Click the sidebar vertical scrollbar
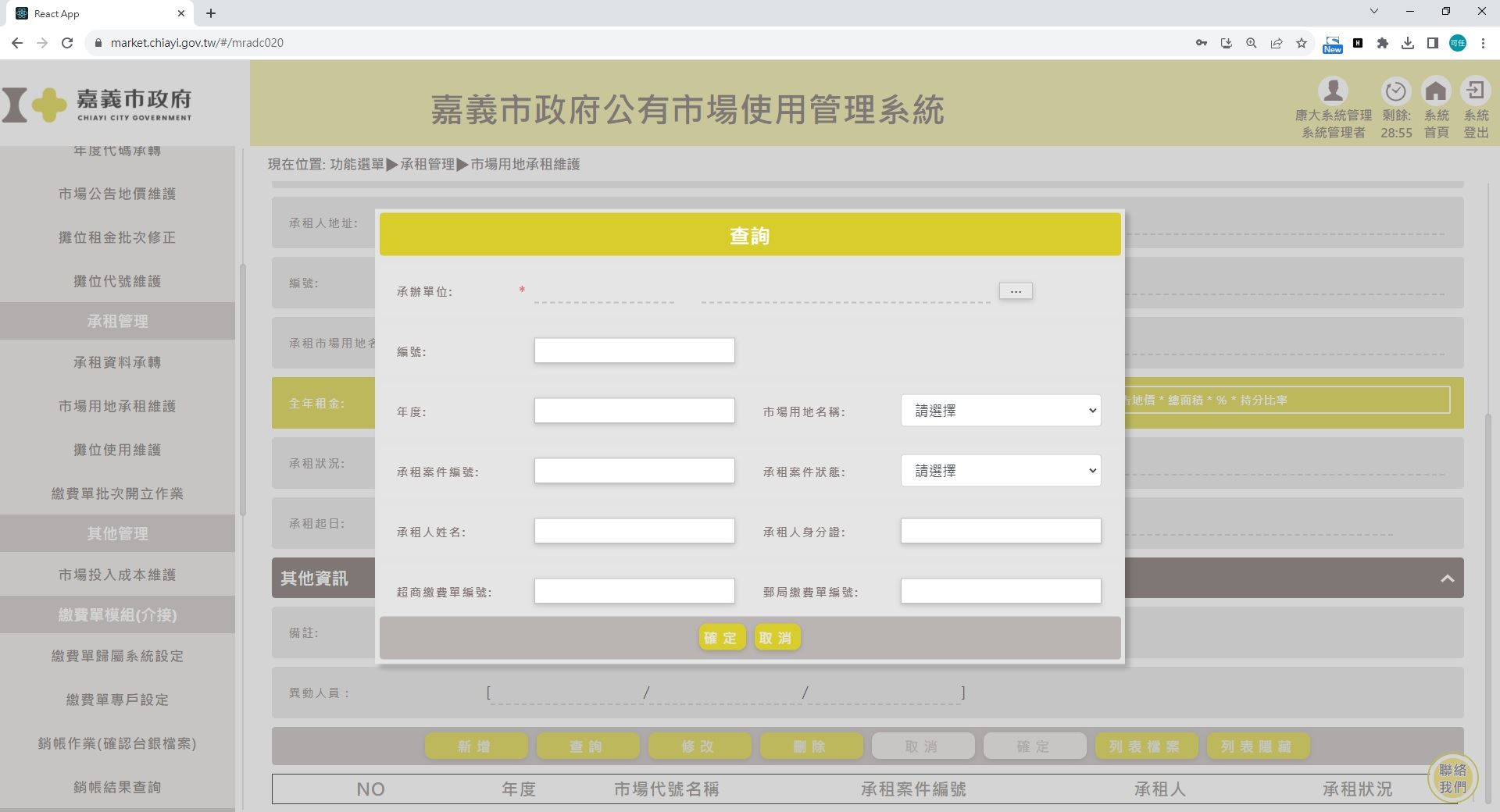This screenshot has height=812, width=1500. 242,390
